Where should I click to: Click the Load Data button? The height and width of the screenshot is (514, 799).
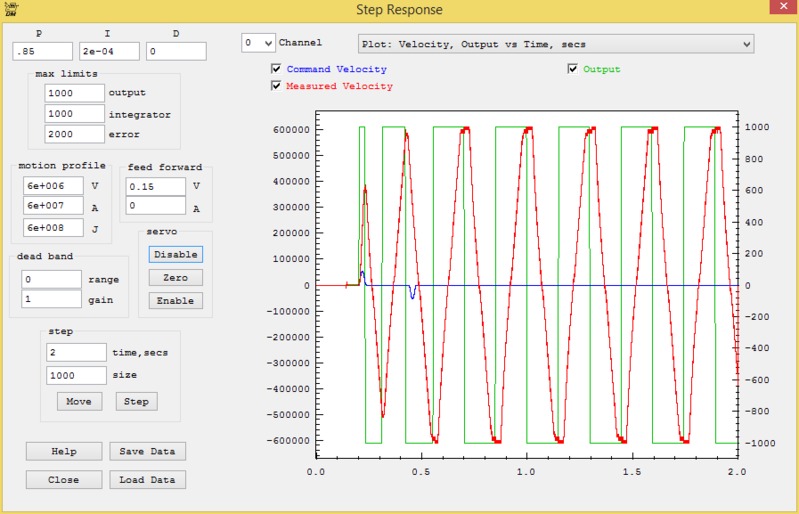coord(147,480)
